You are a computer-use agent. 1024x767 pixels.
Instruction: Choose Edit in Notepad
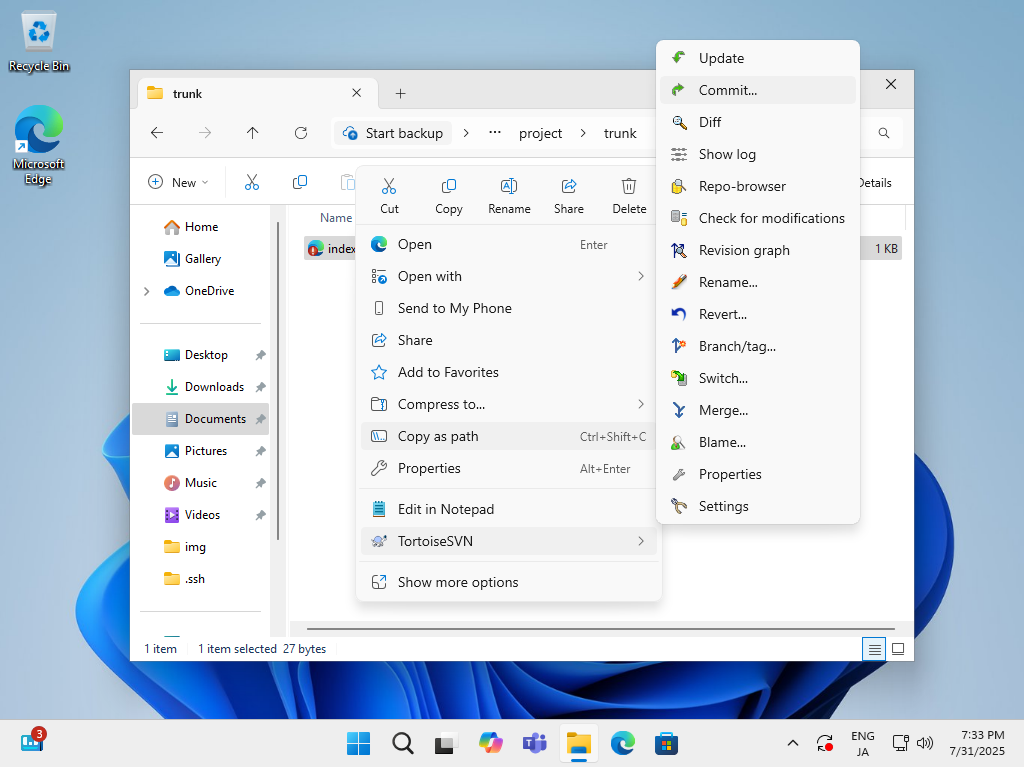[x=508, y=509]
